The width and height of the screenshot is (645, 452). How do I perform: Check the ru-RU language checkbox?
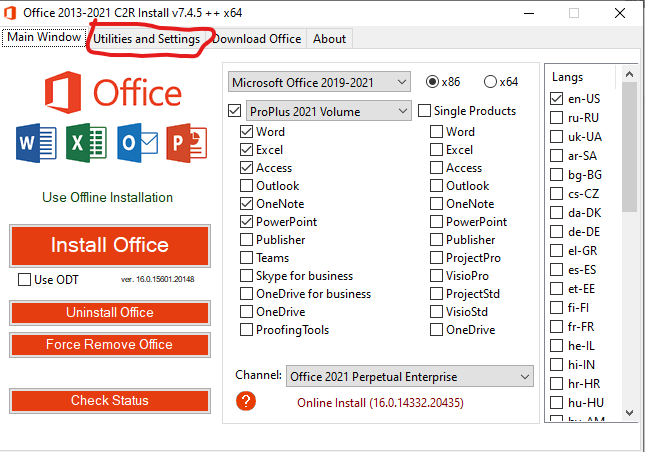tap(557, 118)
